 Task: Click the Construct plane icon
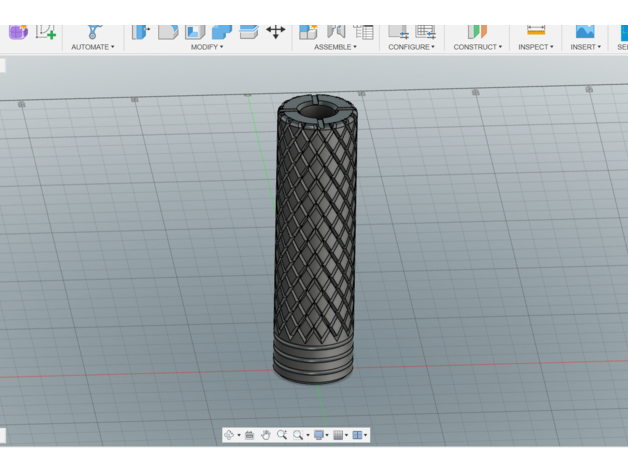[477, 32]
